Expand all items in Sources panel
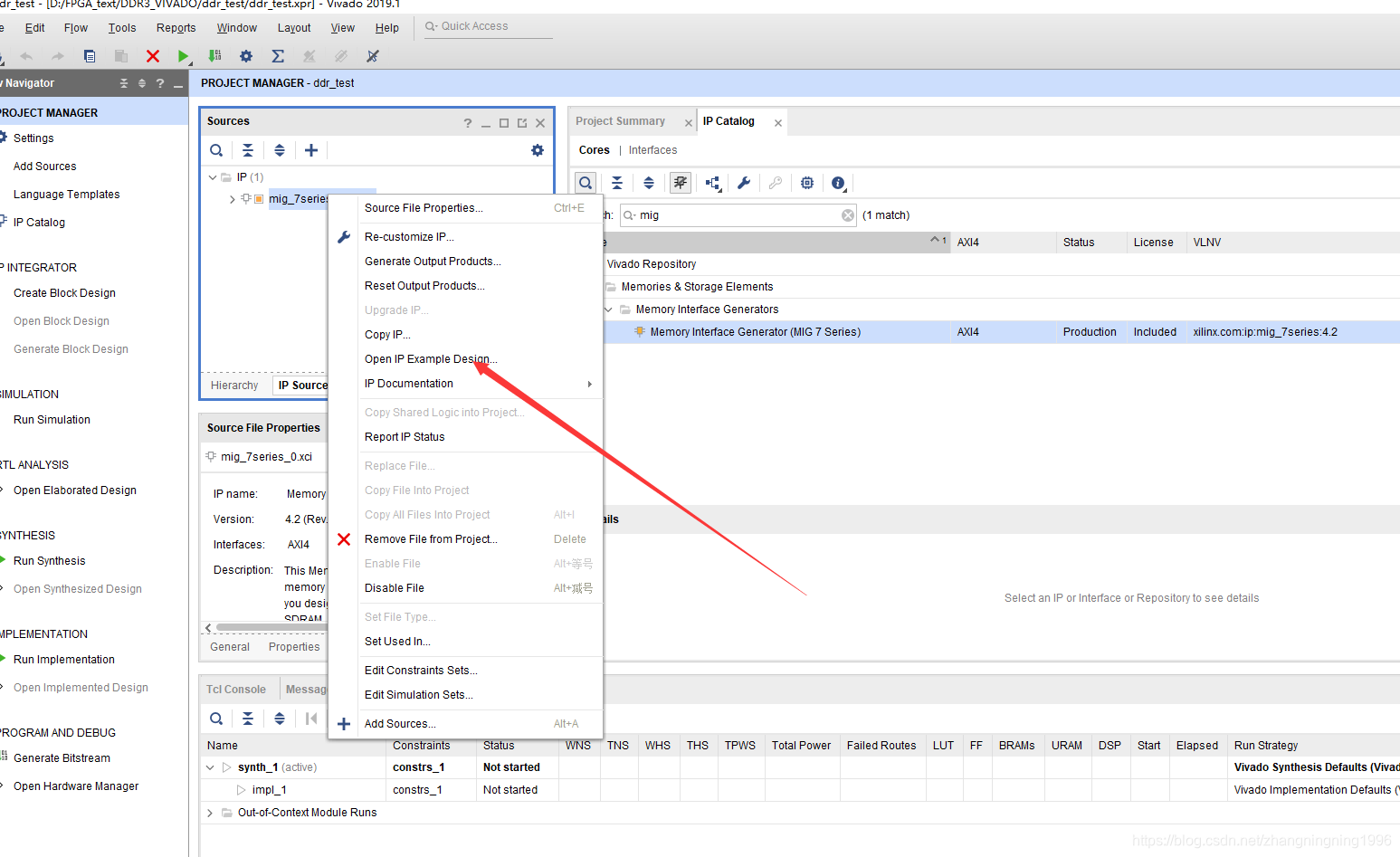 click(x=280, y=150)
